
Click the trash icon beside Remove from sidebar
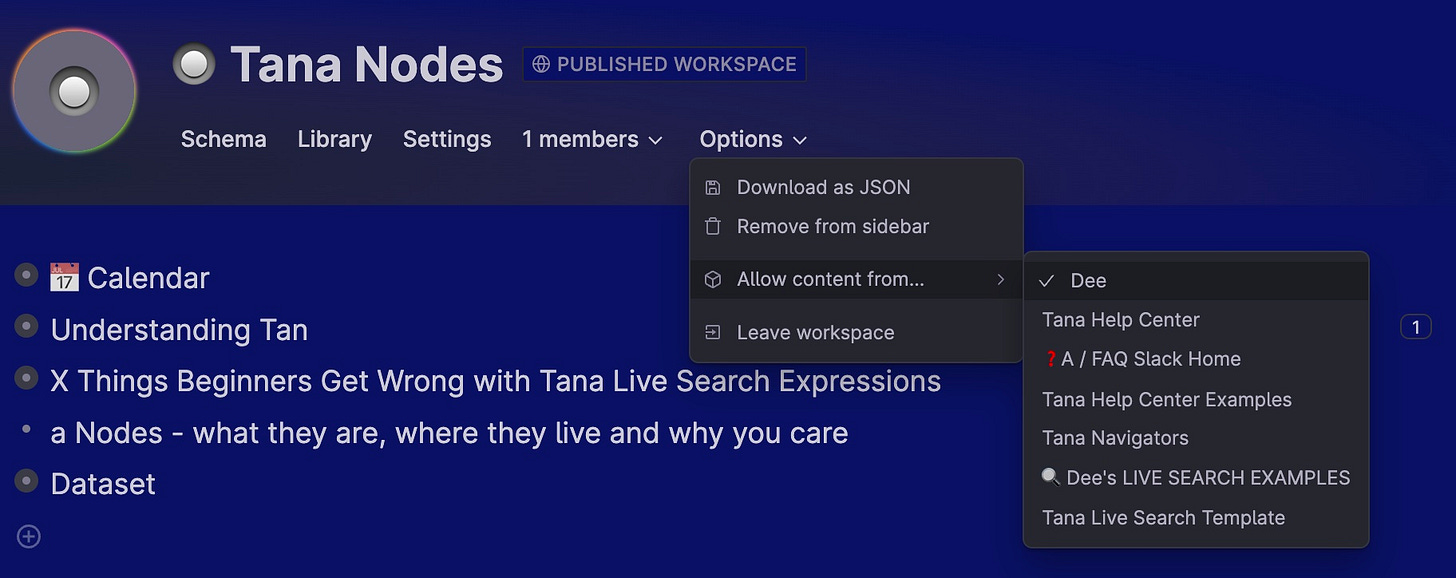pyautogui.click(x=713, y=227)
